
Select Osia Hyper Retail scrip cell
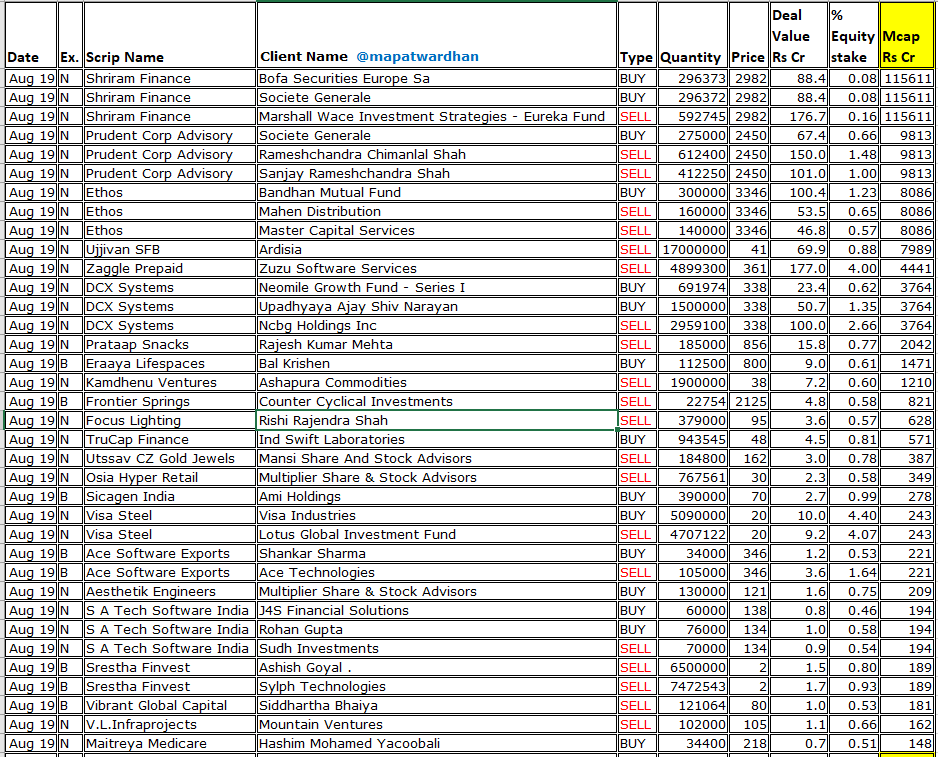[170, 478]
